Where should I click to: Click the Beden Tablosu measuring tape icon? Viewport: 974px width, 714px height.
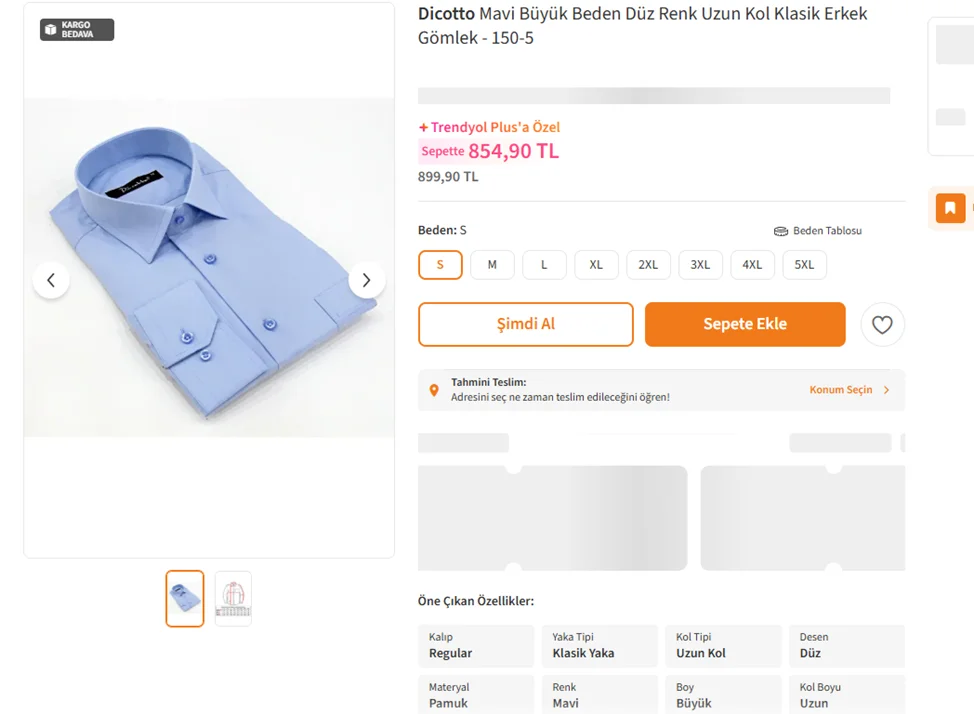(781, 231)
